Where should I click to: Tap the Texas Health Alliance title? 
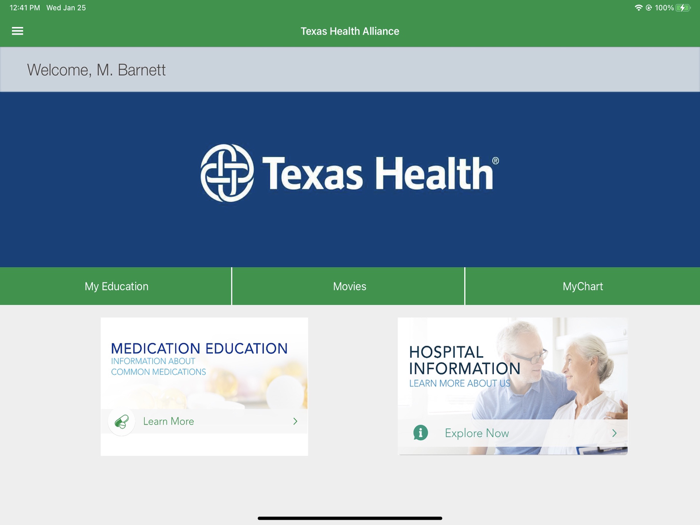350,31
